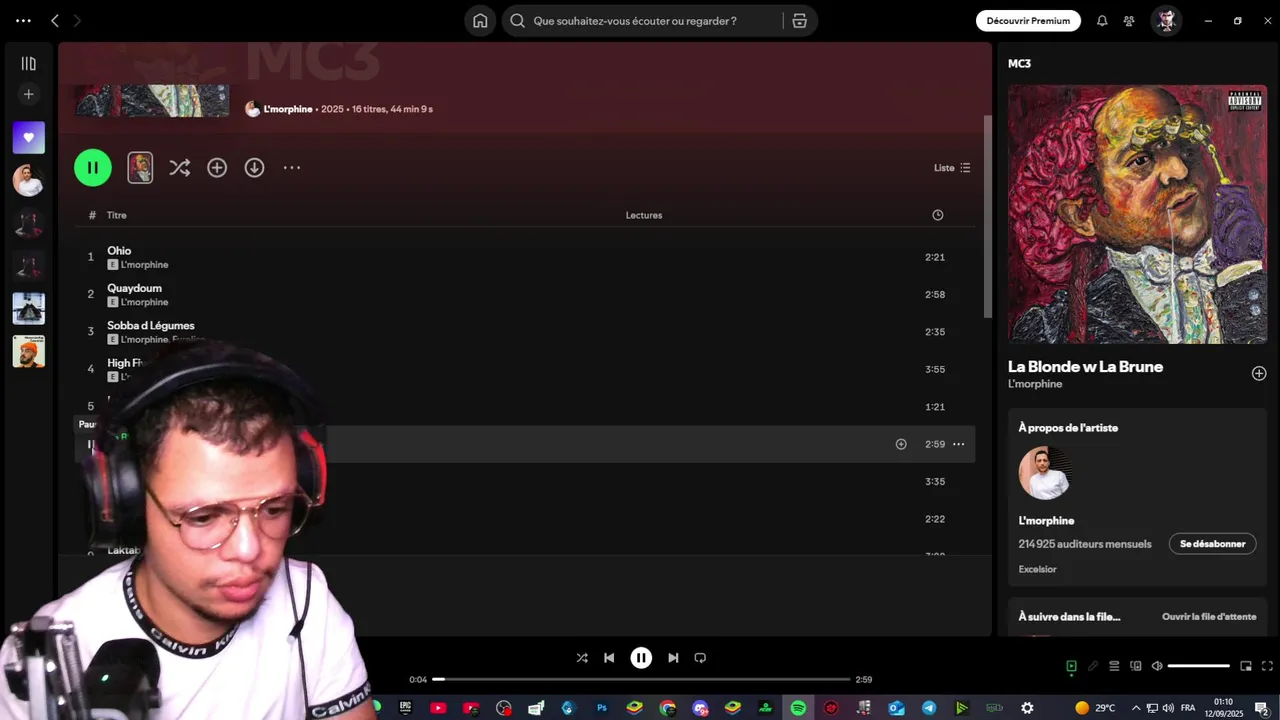The width and height of the screenshot is (1280, 720).
Task: Pause playback with the green album button
Action: click(93, 168)
